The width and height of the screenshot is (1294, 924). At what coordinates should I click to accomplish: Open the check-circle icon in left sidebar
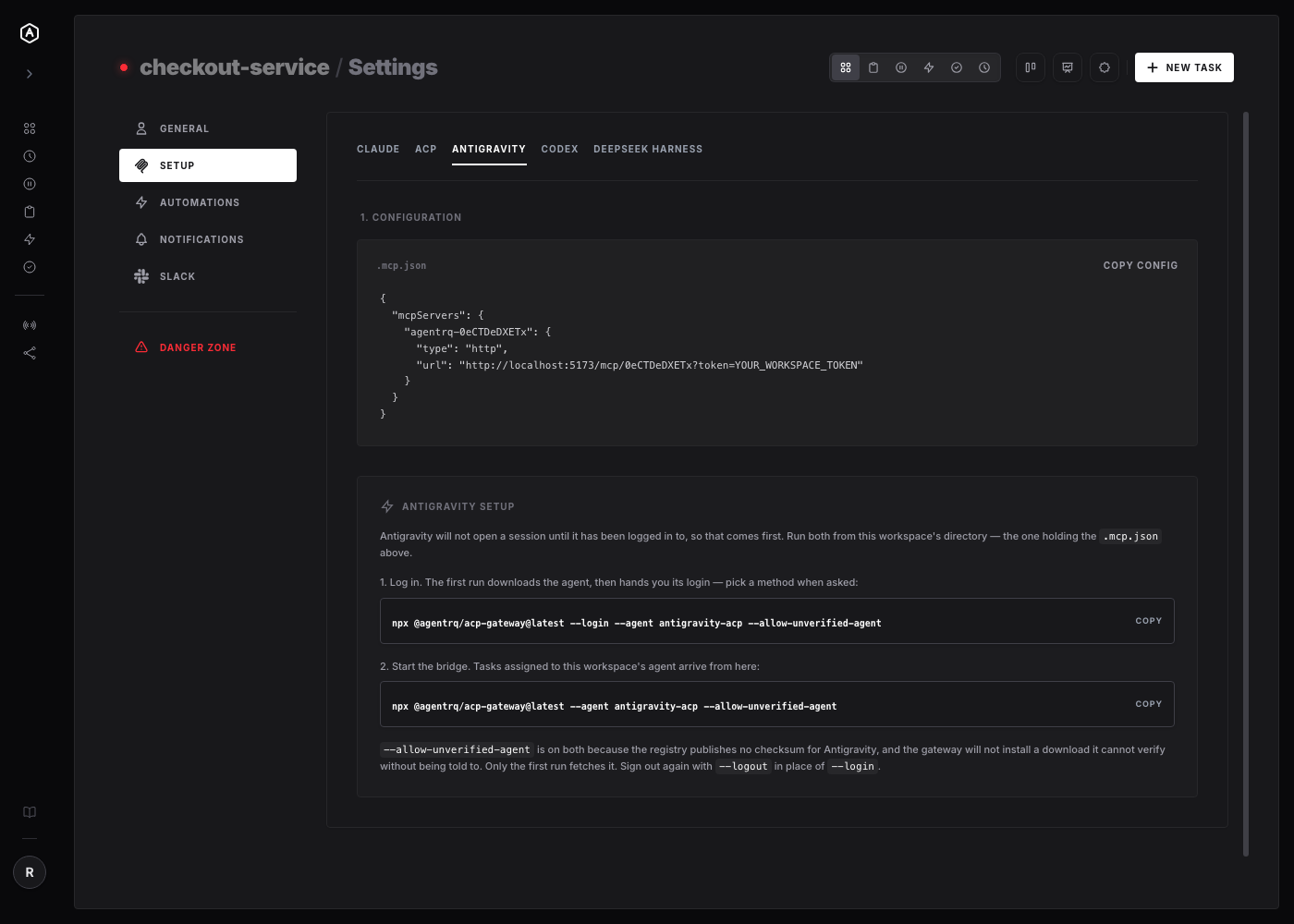coord(30,267)
